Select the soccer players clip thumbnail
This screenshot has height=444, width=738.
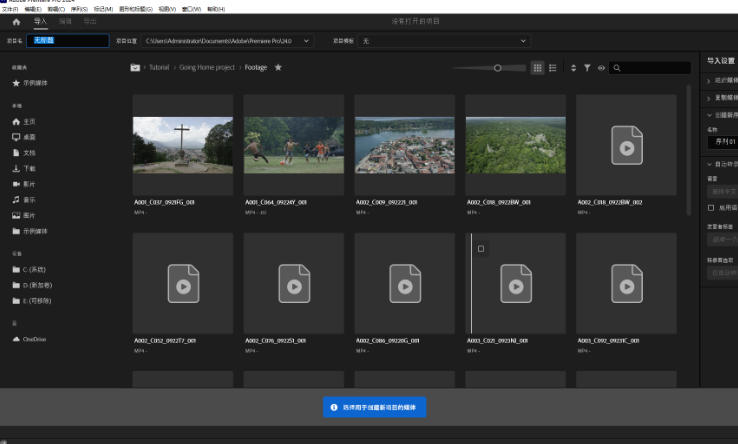294,145
